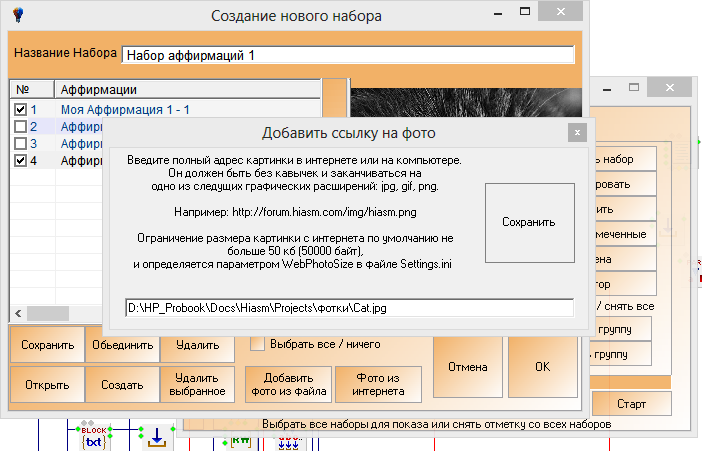Click Удалить выбранное button

[197, 385]
